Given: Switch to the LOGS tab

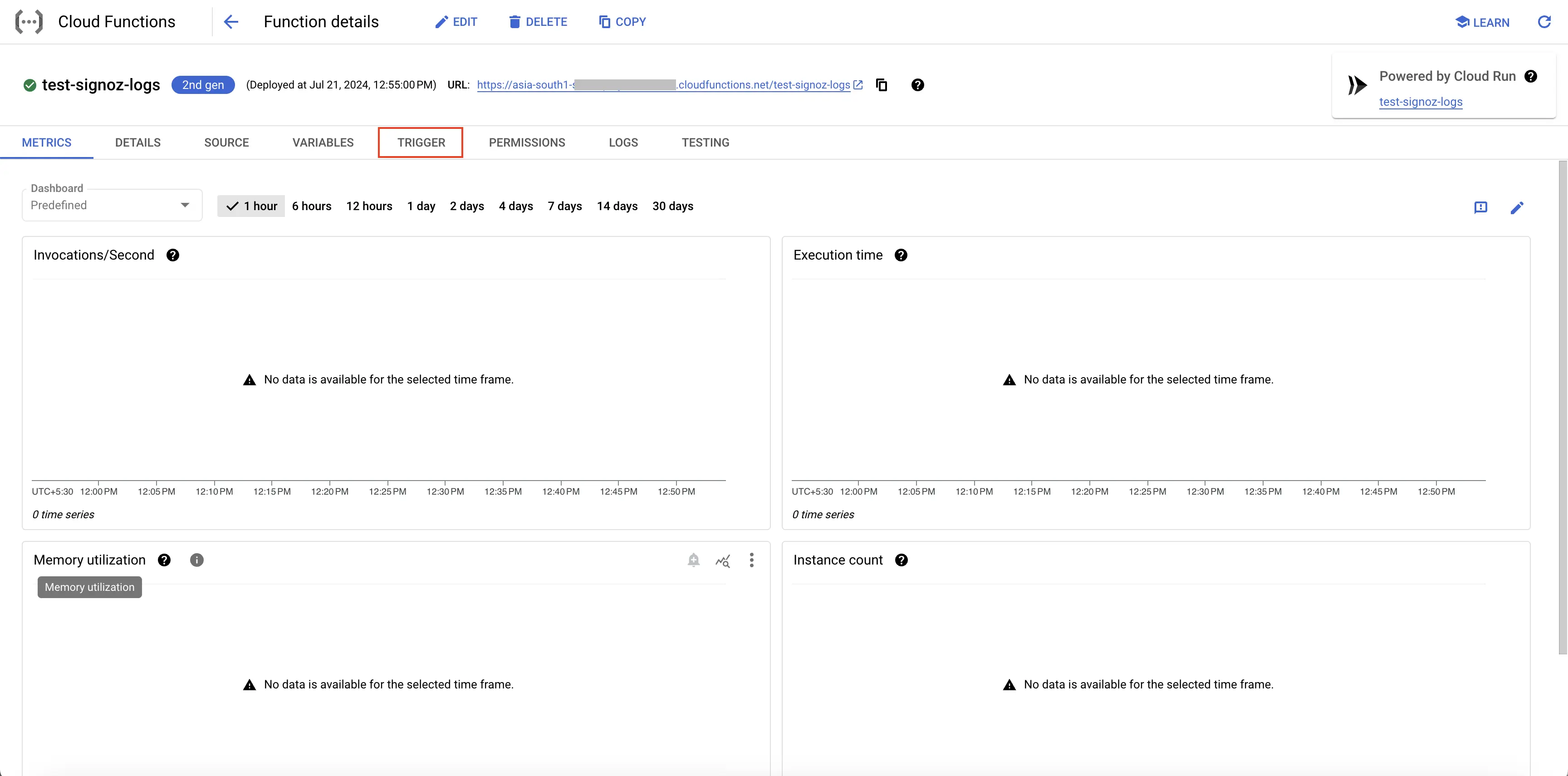Looking at the screenshot, I should coord(623,142).
